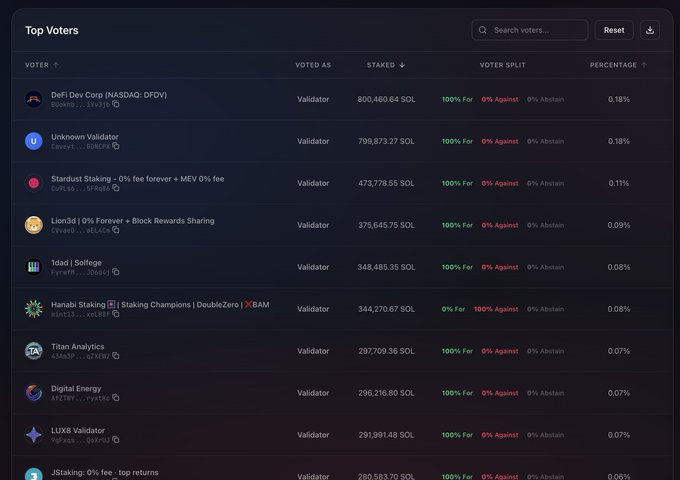Click the Voted As column header

pos(313,65)
